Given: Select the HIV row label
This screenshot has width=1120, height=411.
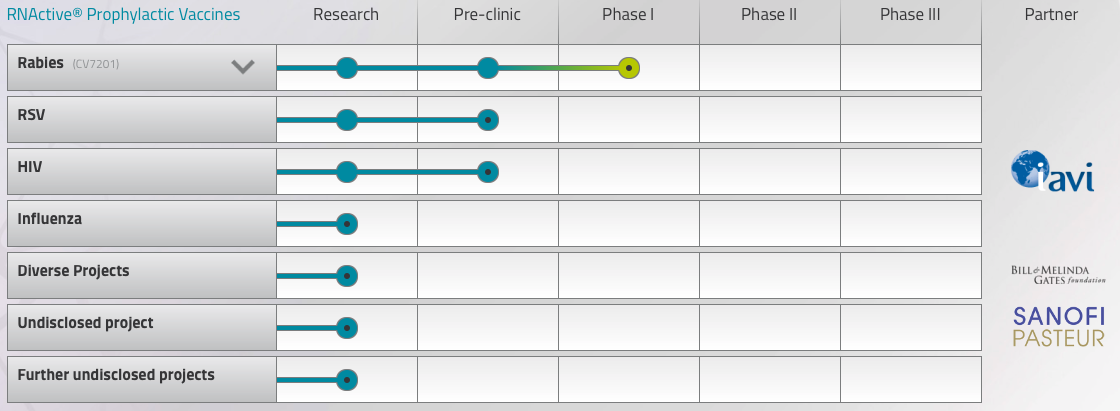Looking at the screenshot, I should [30, 167].
